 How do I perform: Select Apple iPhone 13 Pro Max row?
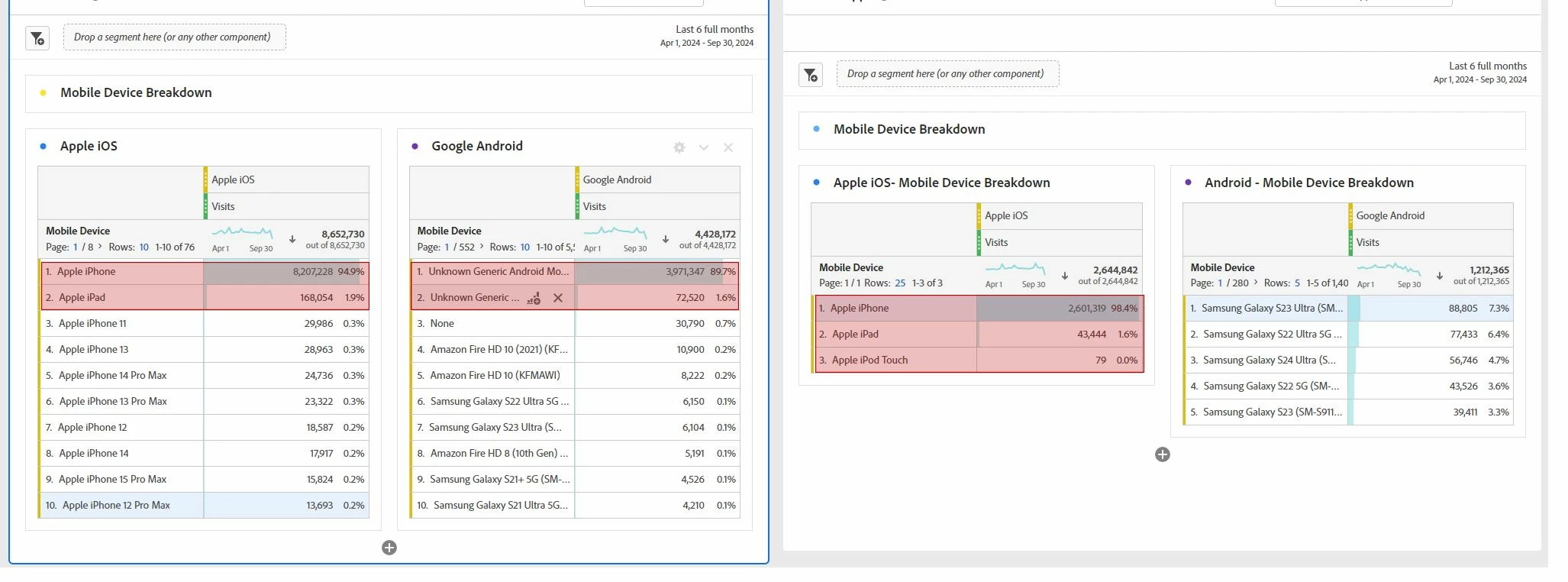pos(204,402)
